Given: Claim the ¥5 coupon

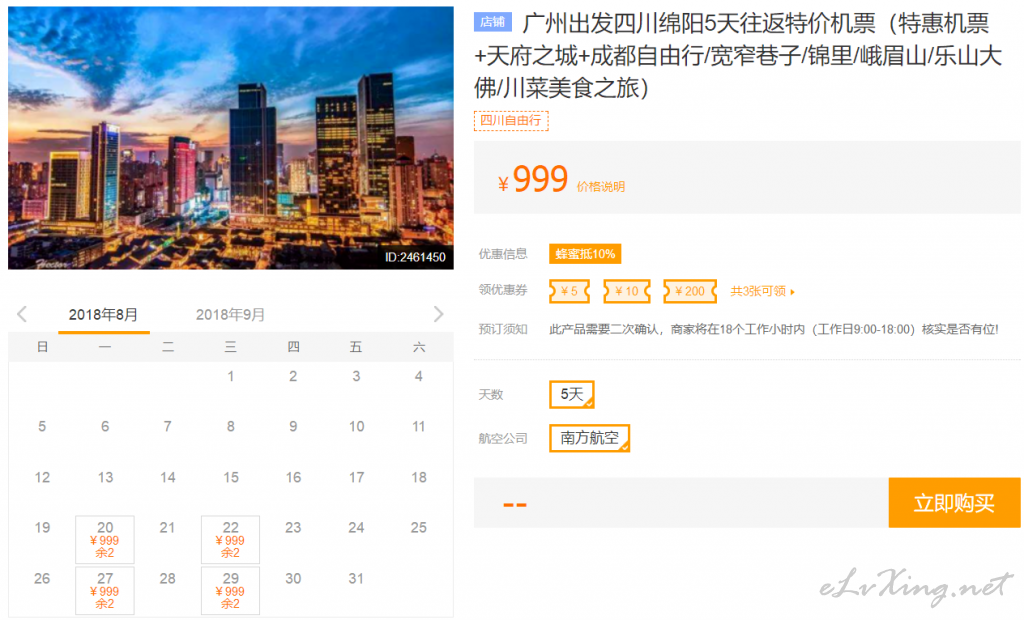Looking at the screenshot, I should [569, 291].
